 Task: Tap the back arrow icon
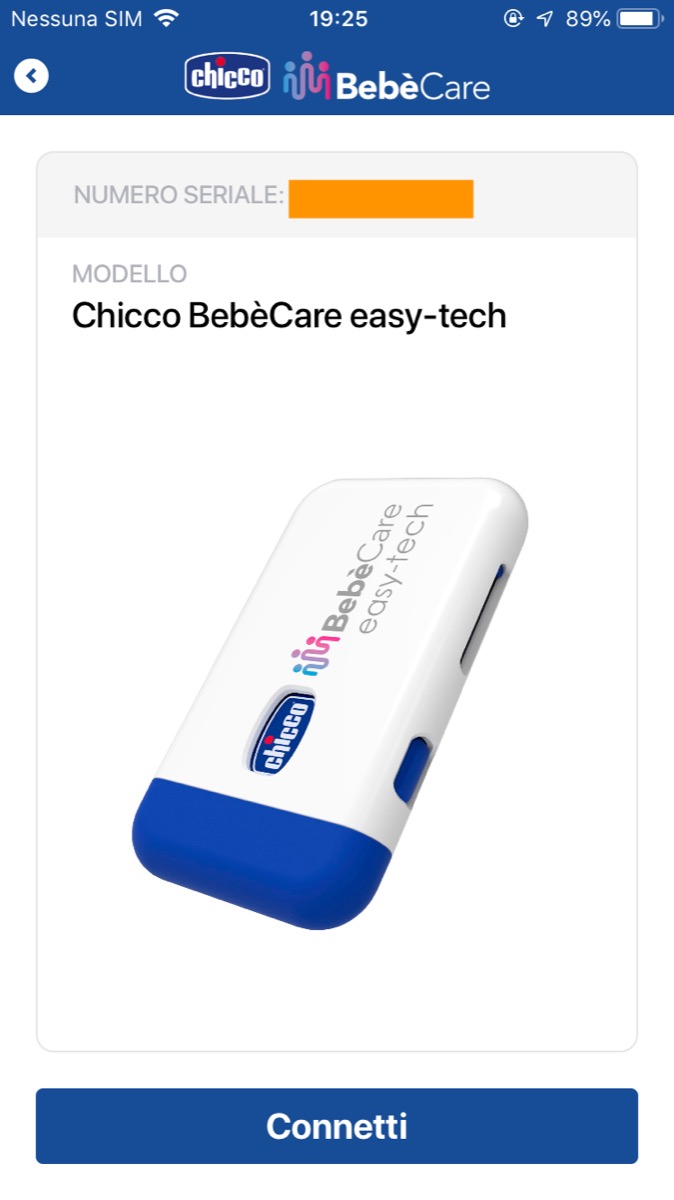pyautogui.click(x=31, y=75)
